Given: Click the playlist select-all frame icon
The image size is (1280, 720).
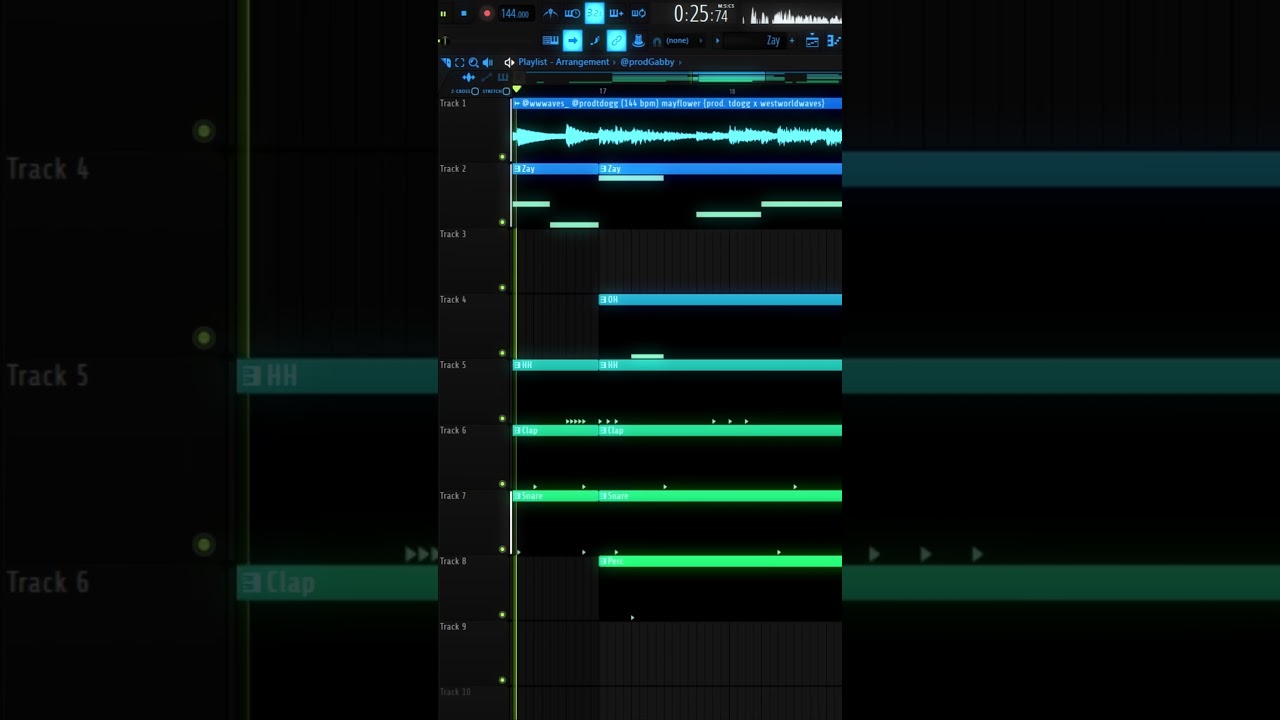Looking at the screenshot, I should pos(460,62).
